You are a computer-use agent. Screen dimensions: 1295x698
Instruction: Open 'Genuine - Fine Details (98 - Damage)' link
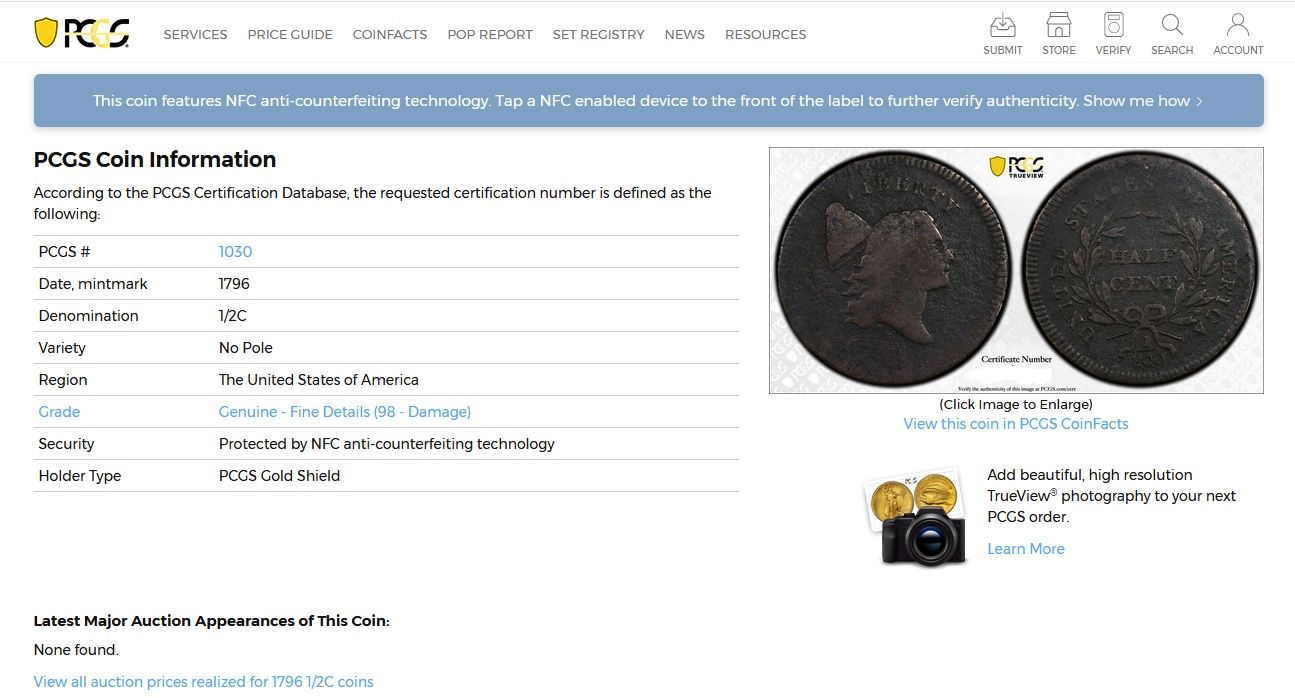coord(345,412)
